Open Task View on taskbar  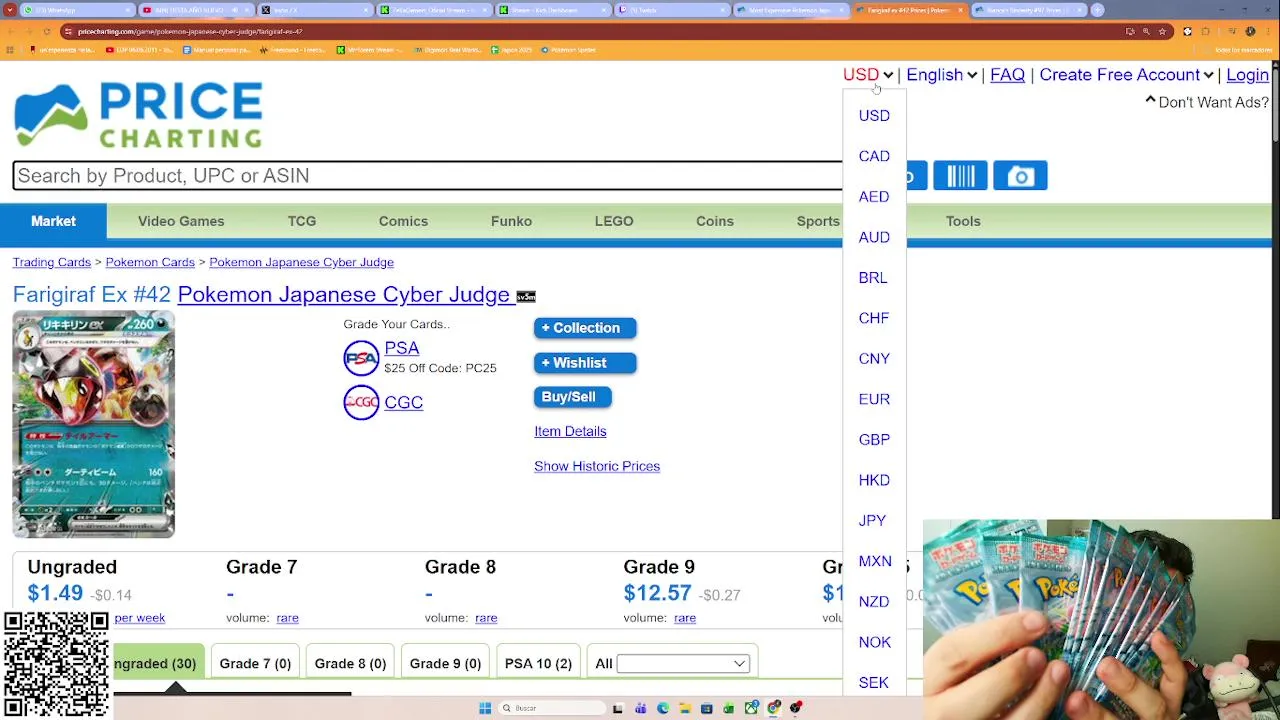click(x=618, y=708)
